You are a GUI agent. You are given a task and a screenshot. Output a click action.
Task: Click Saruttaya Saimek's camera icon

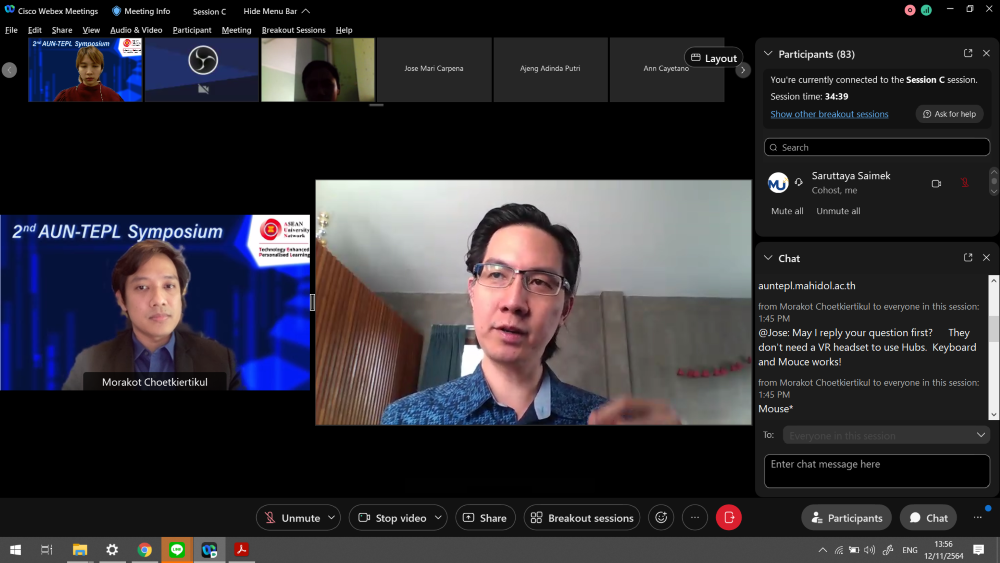937,183
